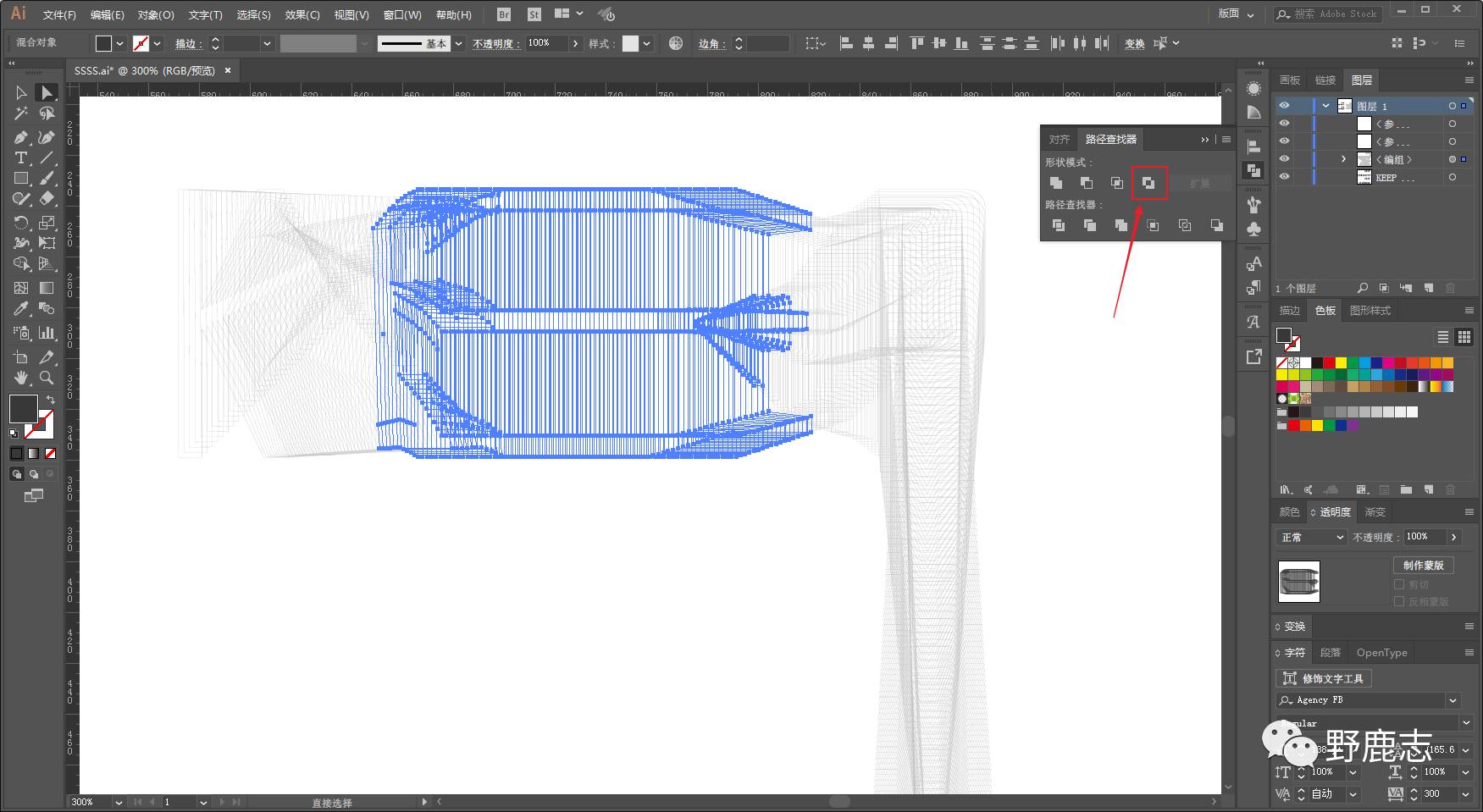Hide the 图层 1 layer
This screenshot has height=812, width=1483.
[1284, 106]
